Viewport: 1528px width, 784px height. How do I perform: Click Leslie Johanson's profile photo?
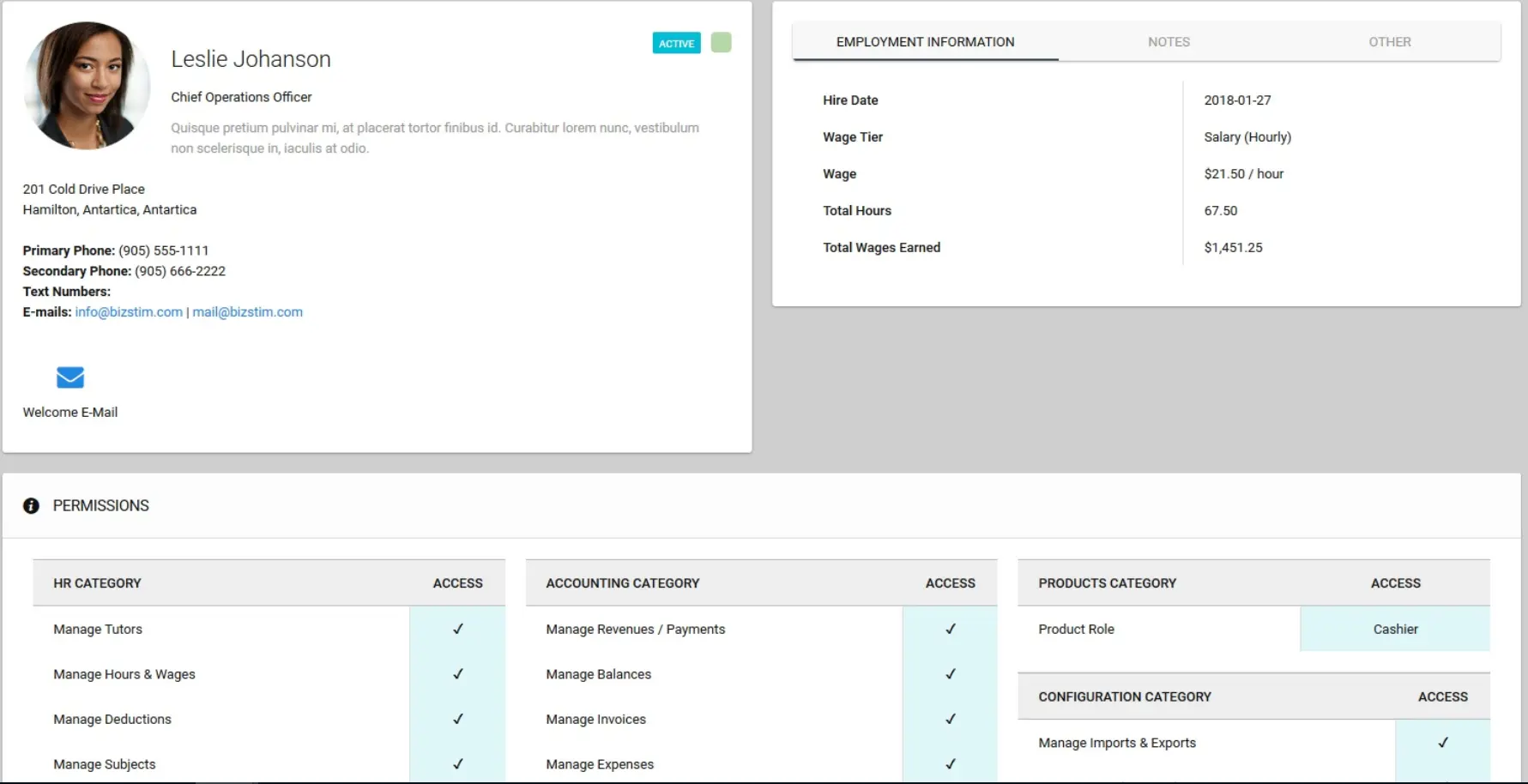click(x=87, y=86)
